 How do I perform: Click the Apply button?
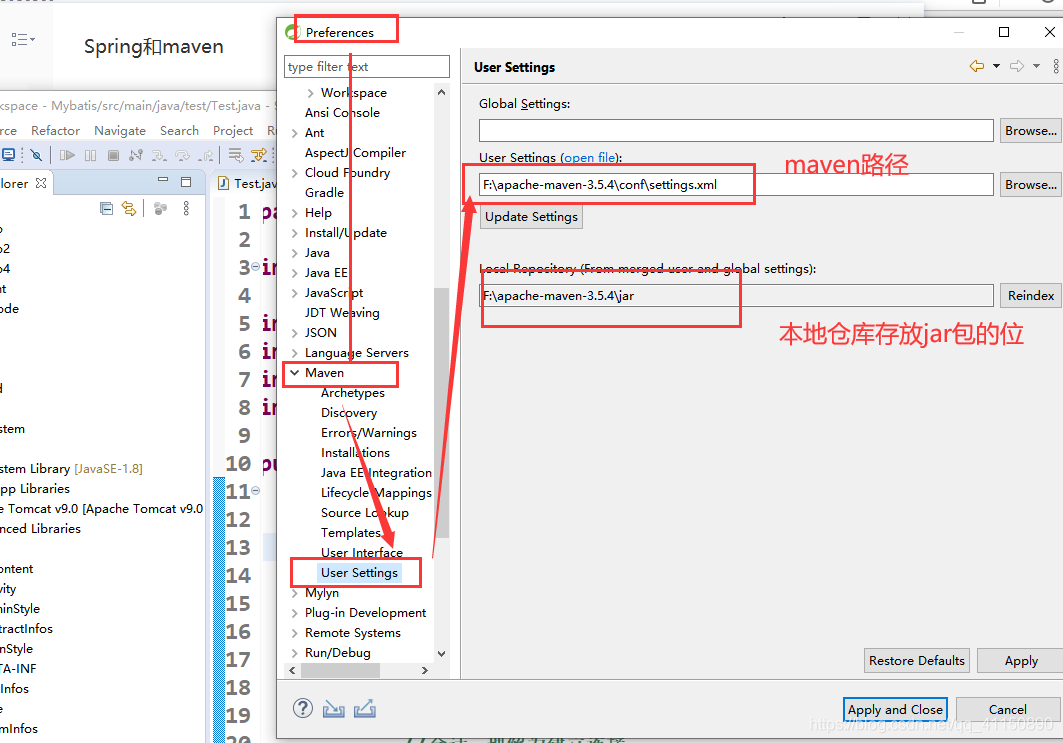click(1020, 660)
